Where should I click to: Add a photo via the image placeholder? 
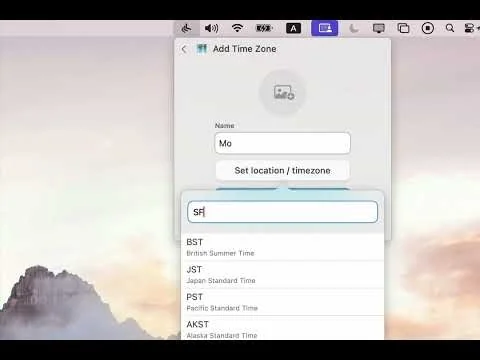point(283,92)
